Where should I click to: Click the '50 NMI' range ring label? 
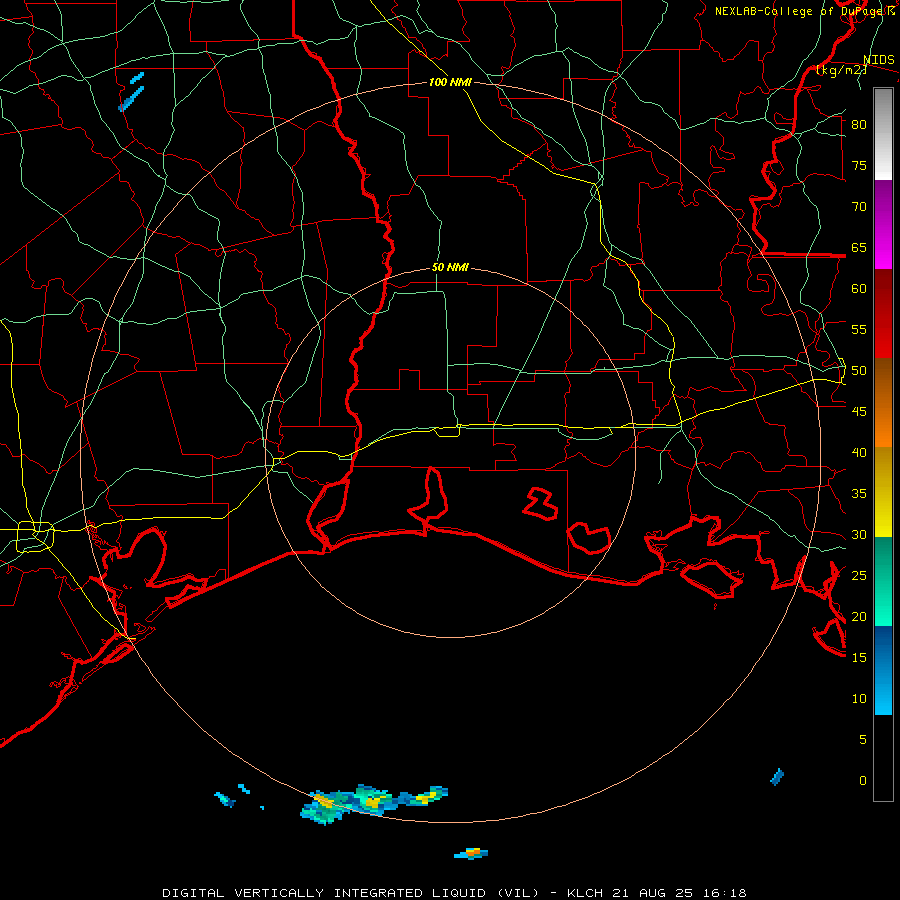(450, 267)
